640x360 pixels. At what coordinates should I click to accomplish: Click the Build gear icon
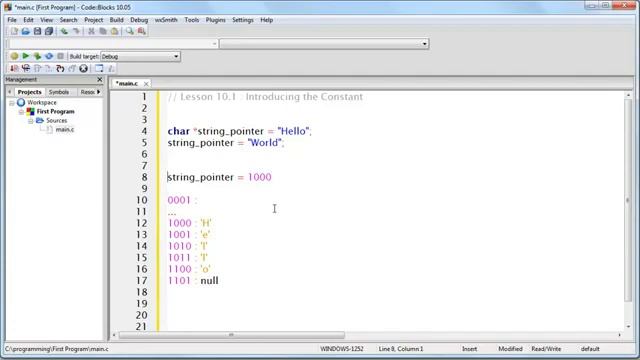tap(14, 56)
